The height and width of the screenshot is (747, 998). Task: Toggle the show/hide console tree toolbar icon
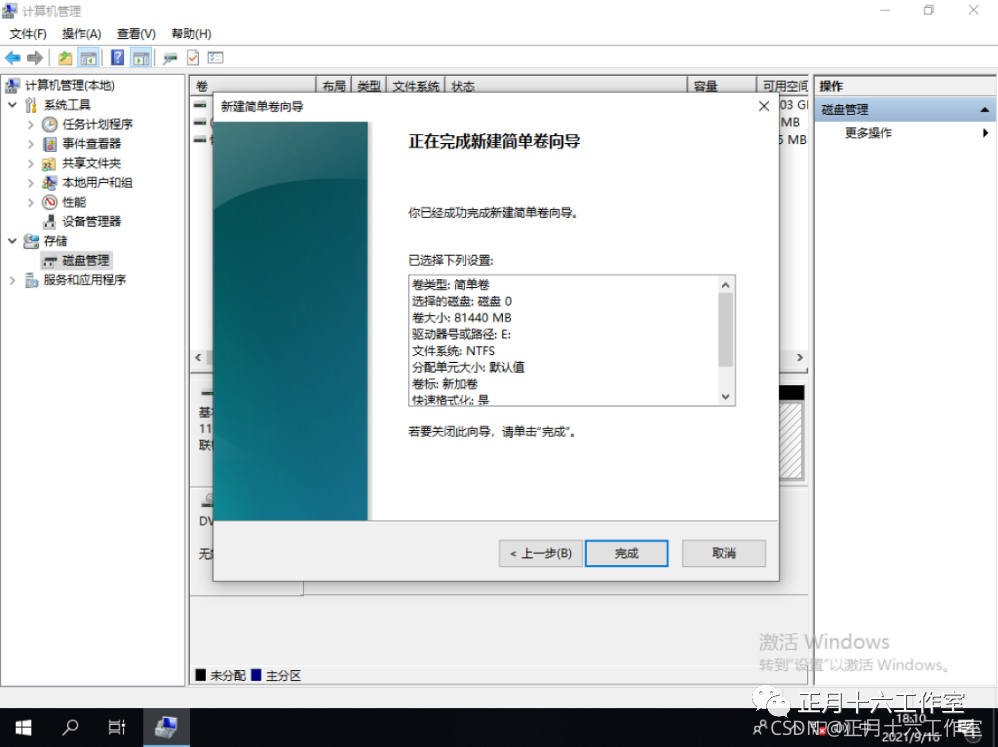point(87,57)
